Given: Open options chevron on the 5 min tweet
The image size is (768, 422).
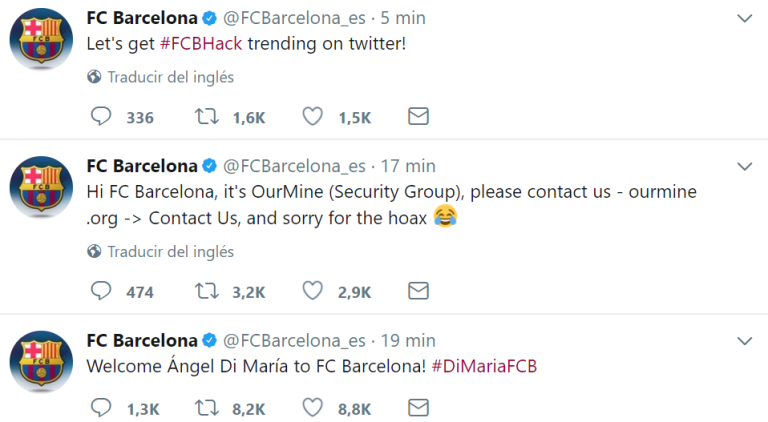Looking at the screenshot, I should (x=744, y=19).
